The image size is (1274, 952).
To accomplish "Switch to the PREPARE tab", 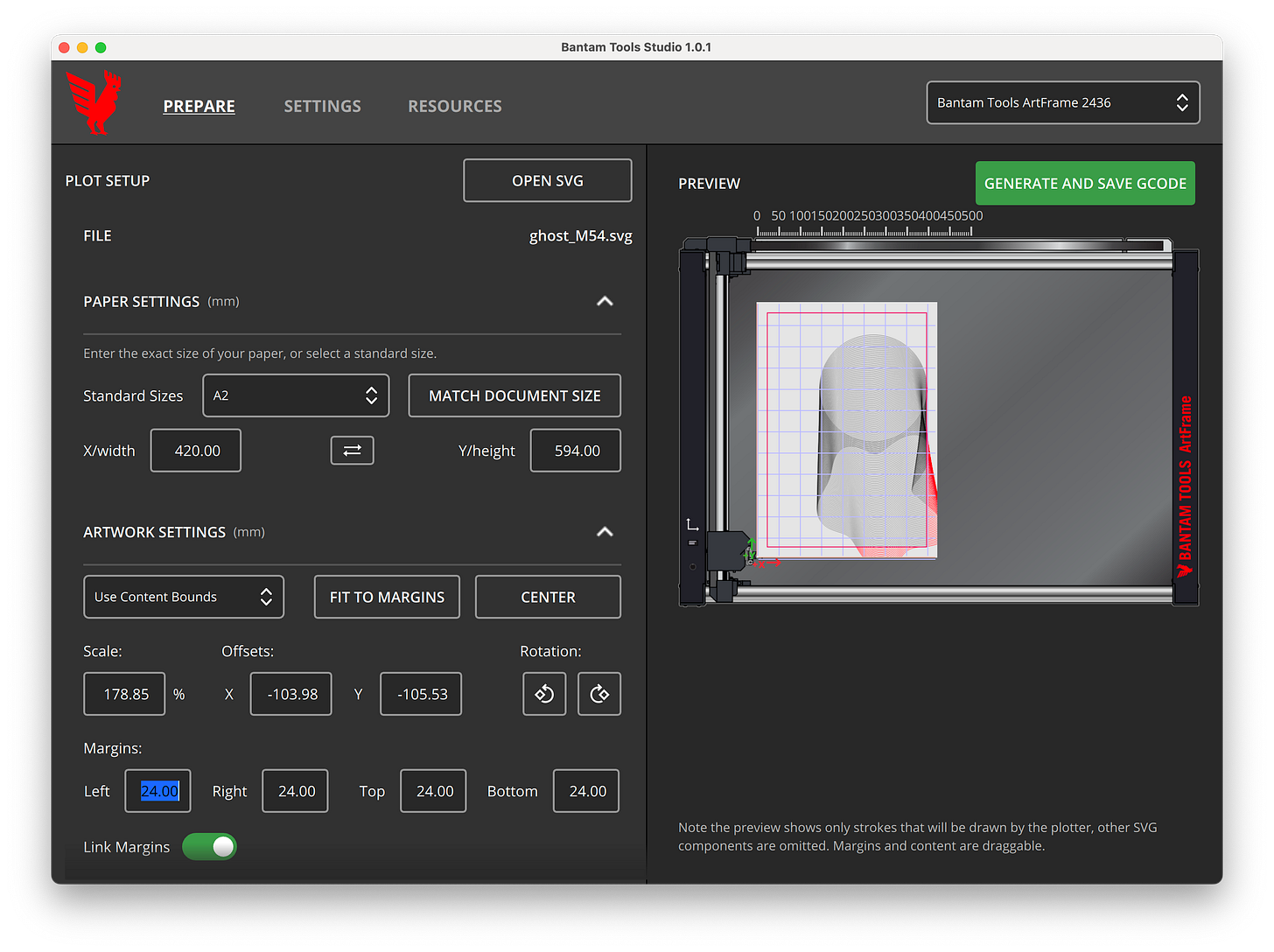I will coord(199,106).
